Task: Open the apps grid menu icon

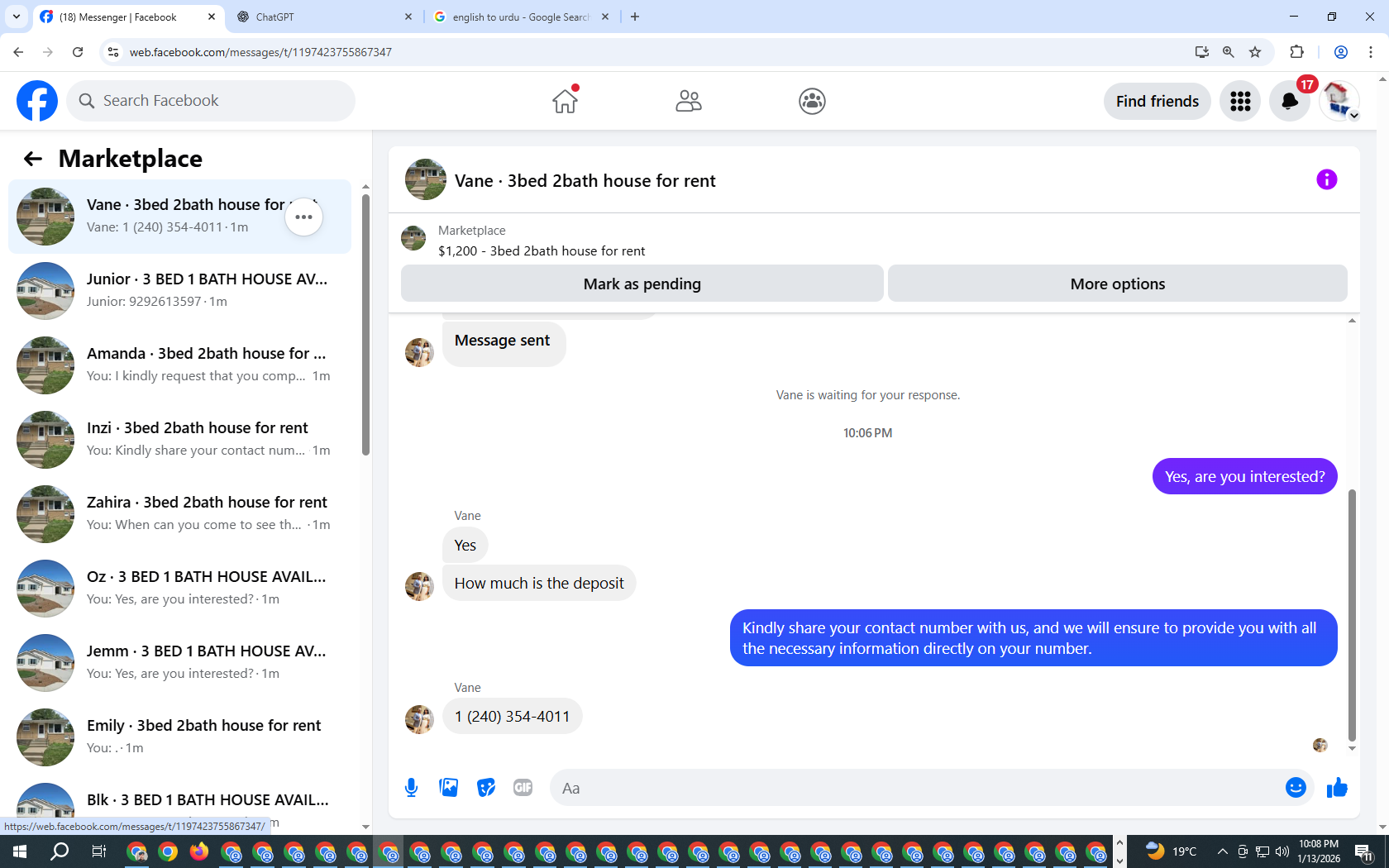Action: [1240, 101]
